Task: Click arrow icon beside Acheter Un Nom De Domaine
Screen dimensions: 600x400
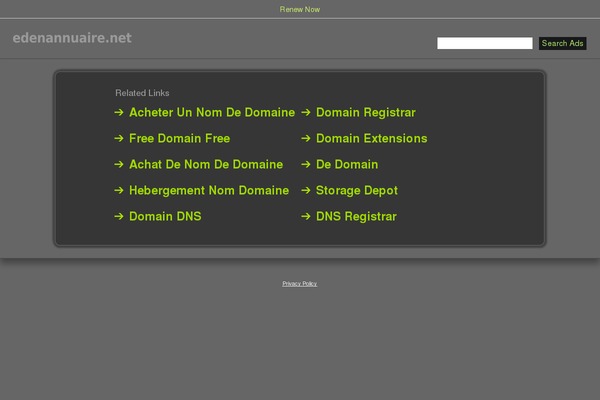Action: coord(119,112)
